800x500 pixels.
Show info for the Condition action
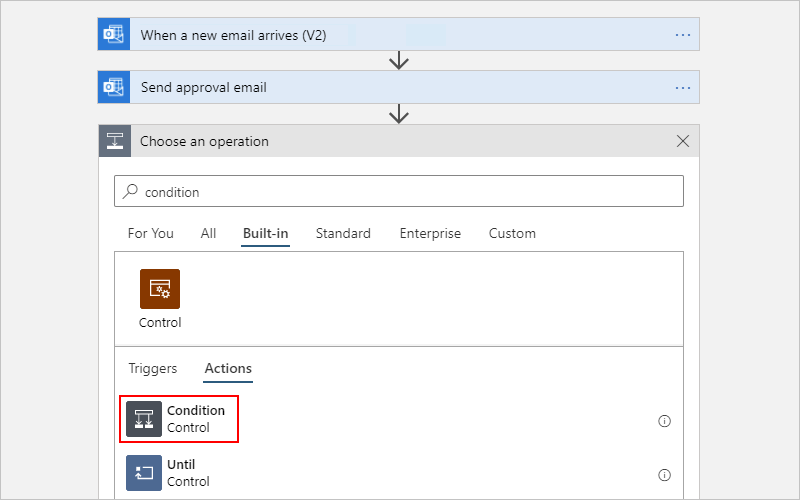(x=664, y=421)
